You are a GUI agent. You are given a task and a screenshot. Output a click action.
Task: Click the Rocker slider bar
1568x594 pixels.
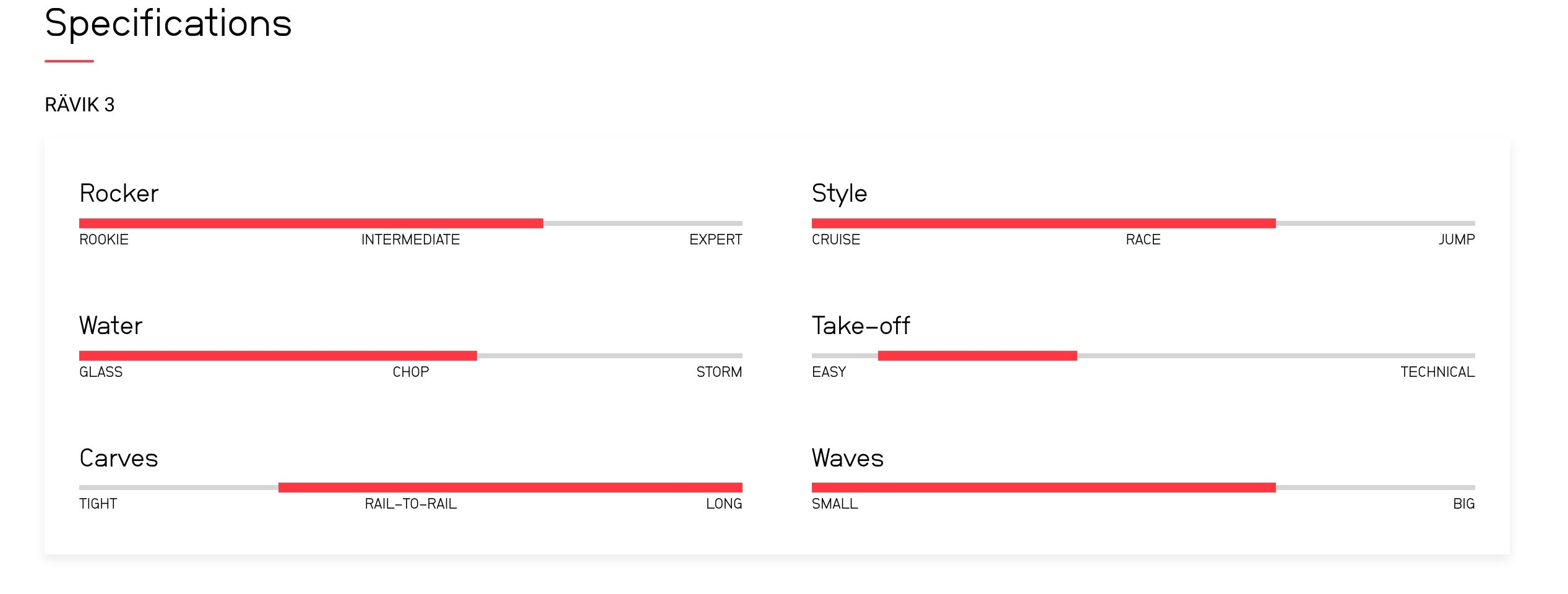410,223
